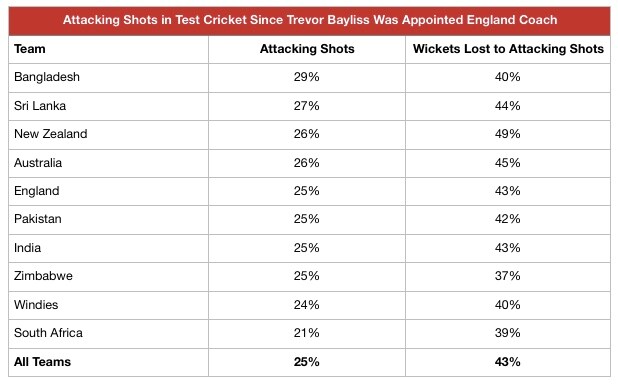Select the India team cell

coord(108,248)
